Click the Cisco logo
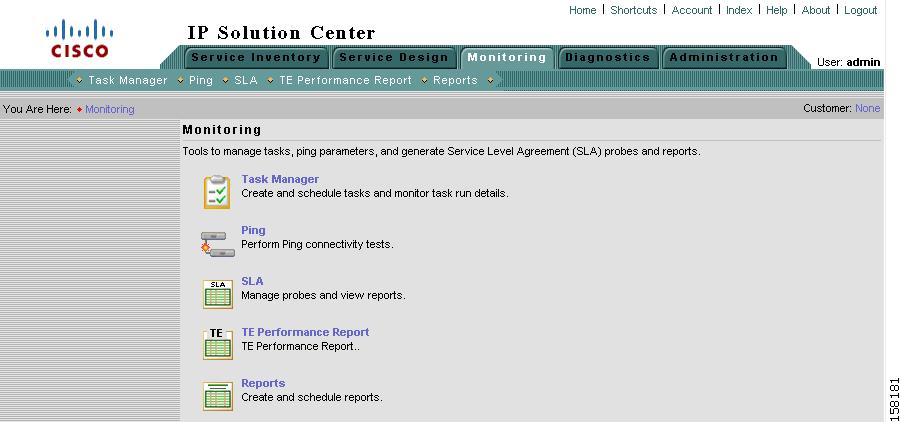This screenshot has height=422, width=901. 79,39
